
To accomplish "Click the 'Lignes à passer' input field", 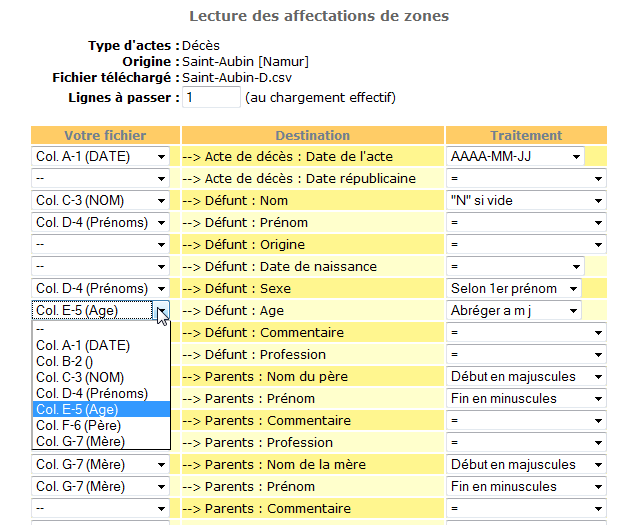I will (x=211, y=98).
